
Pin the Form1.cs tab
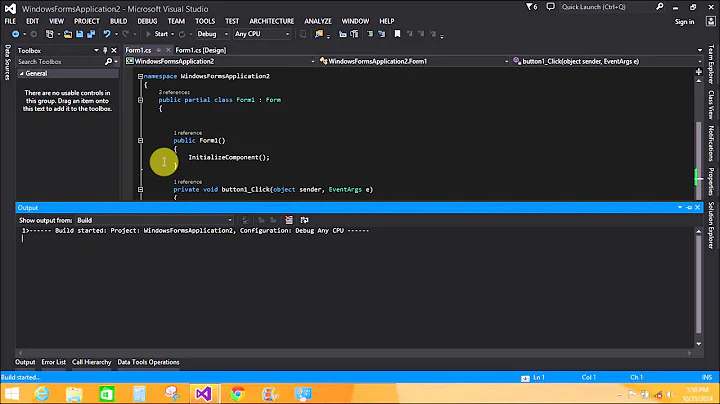coord(158,50)
